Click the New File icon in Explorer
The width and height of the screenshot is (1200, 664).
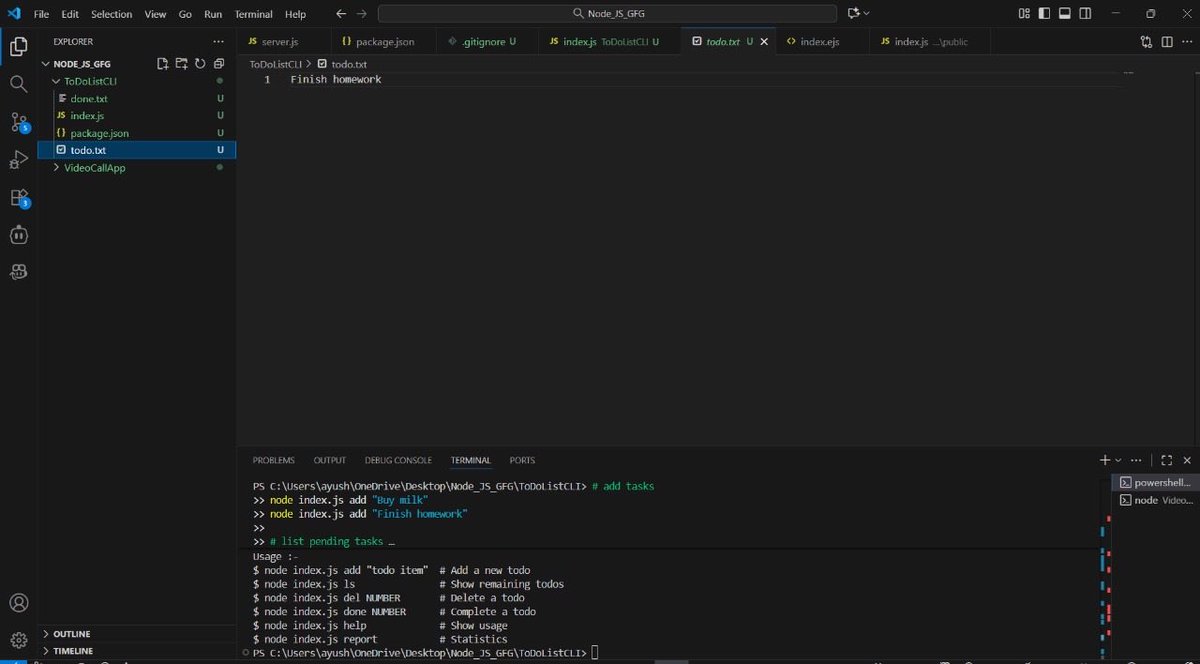(x=163, y=63)
